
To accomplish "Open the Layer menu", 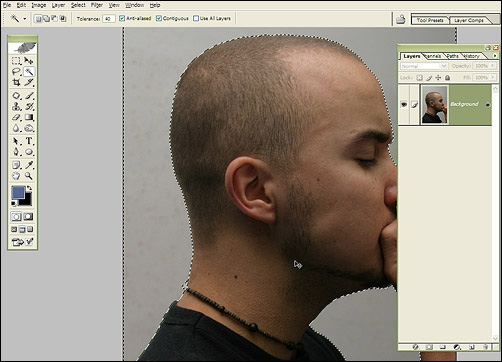I will pos(58,5).
